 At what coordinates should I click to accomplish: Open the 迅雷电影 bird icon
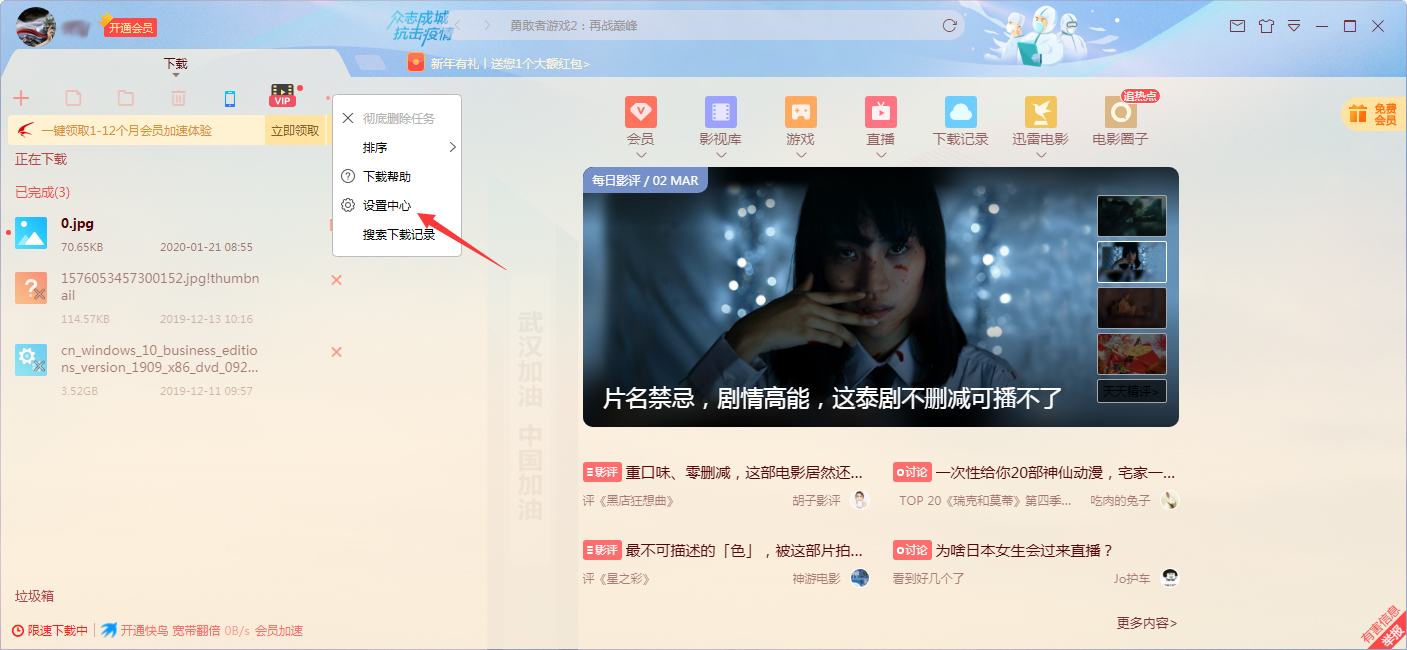coord(1041,111)
